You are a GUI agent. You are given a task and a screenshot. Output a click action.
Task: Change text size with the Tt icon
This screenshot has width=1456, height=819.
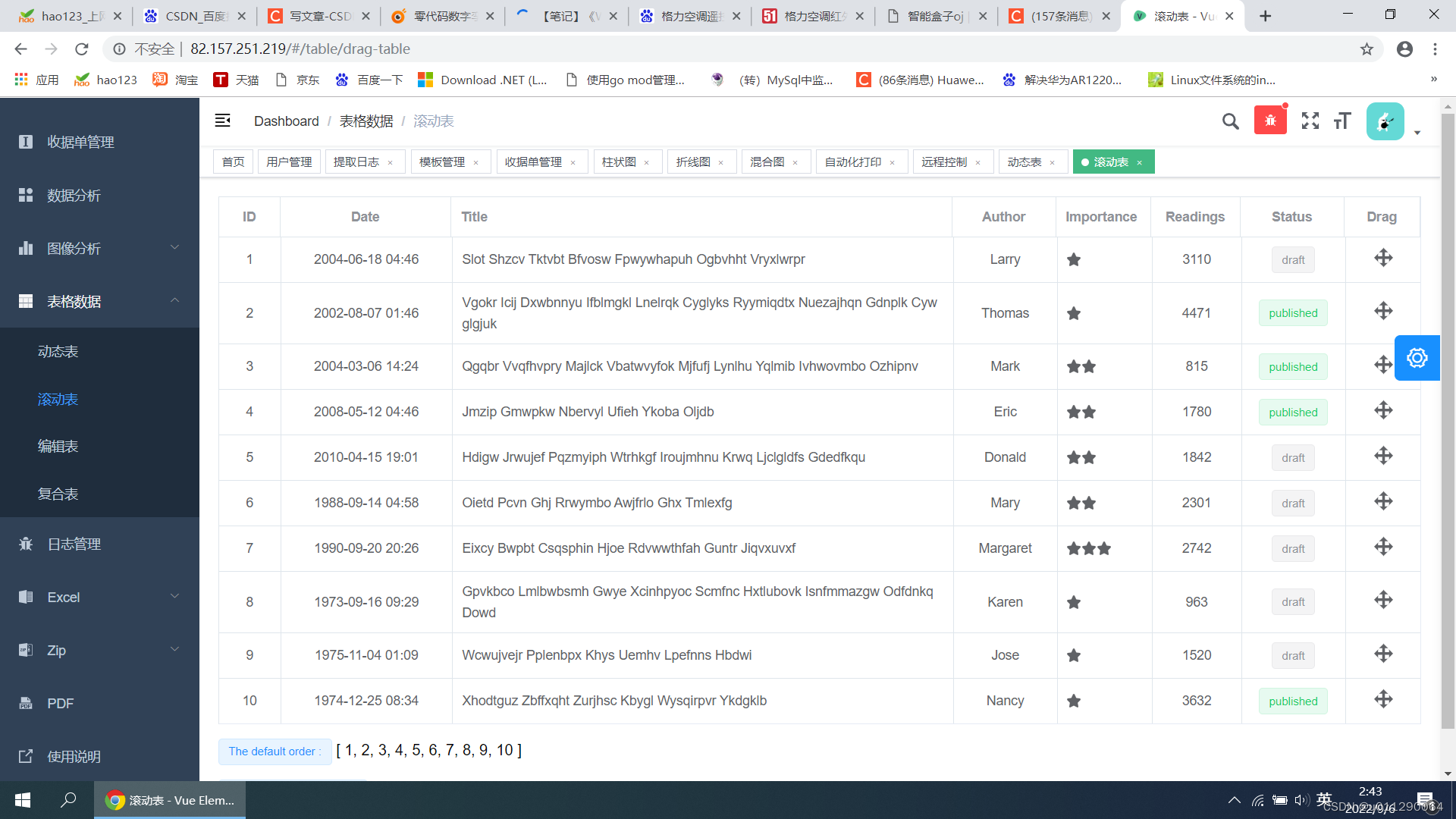point(1341,121)
